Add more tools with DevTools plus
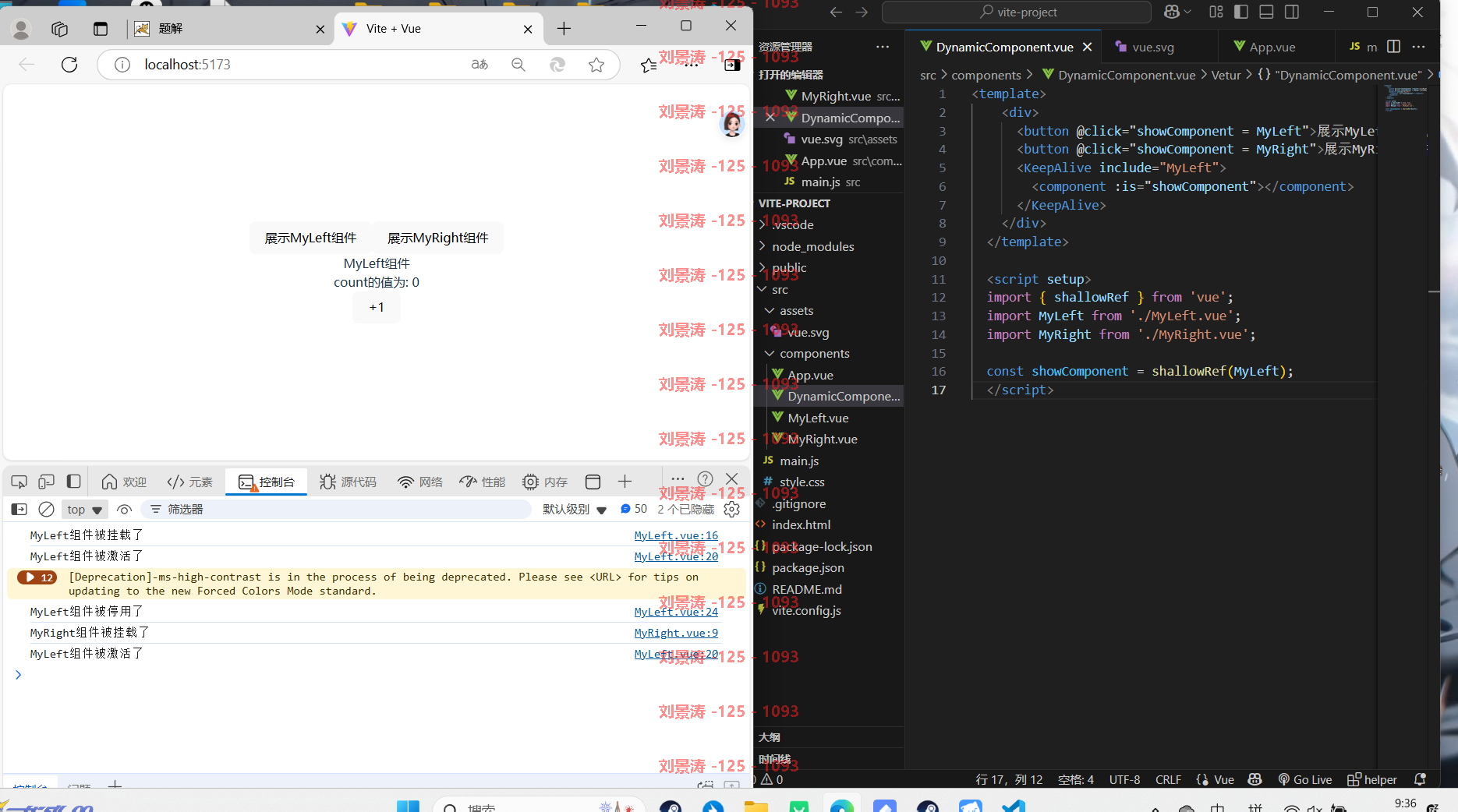 coord(625,482)
